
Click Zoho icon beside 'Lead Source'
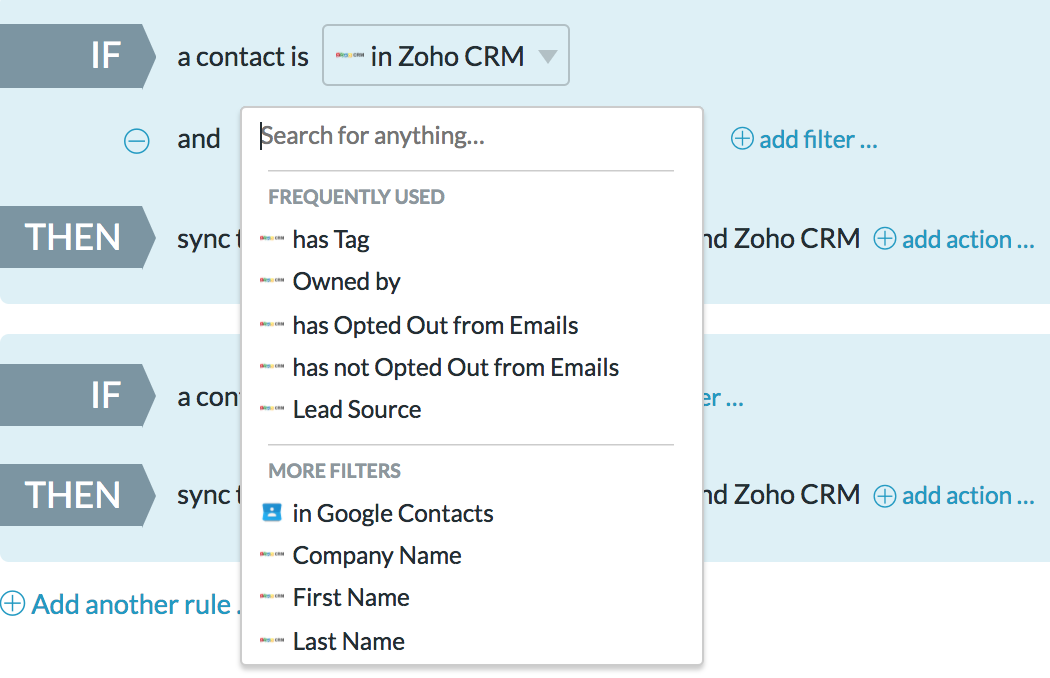coord(272,408)
